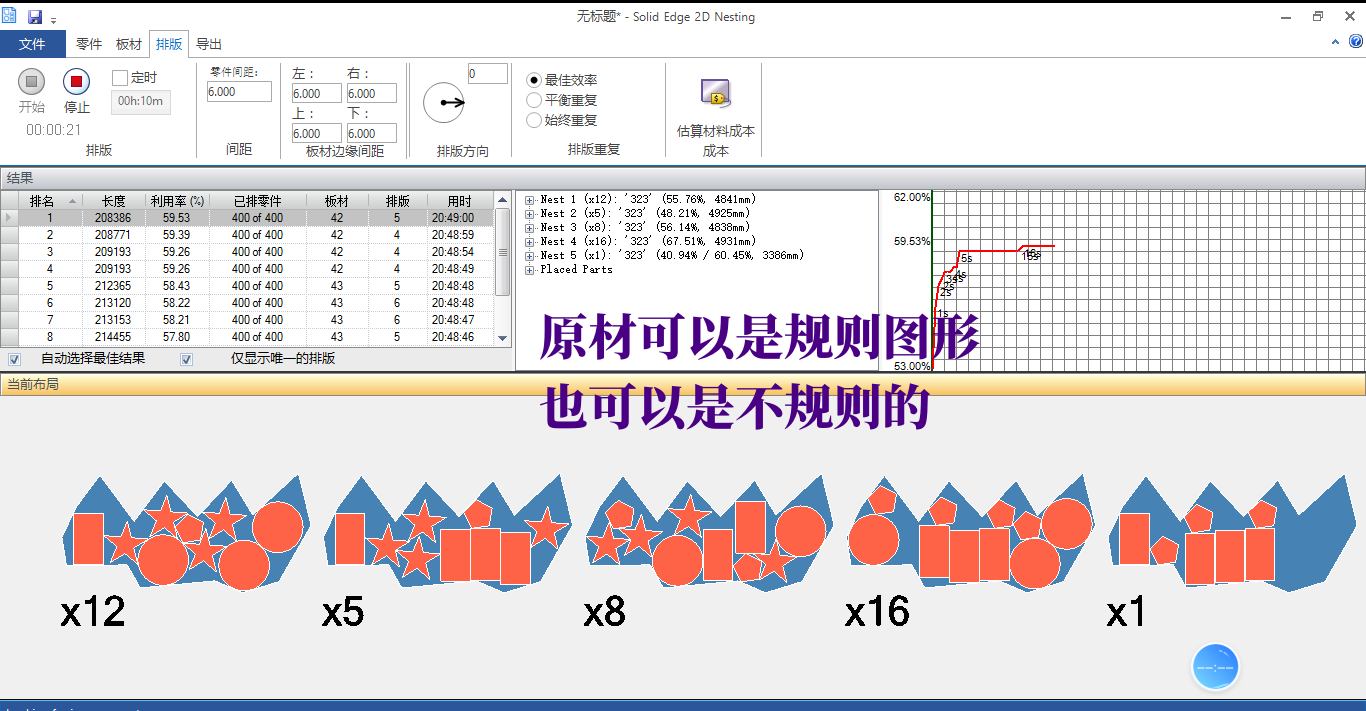Image resolution: width=1366 pixels, height=711 pixels.
Task: Select the x16 nest layout thumbnail
Action: (971, 533)
